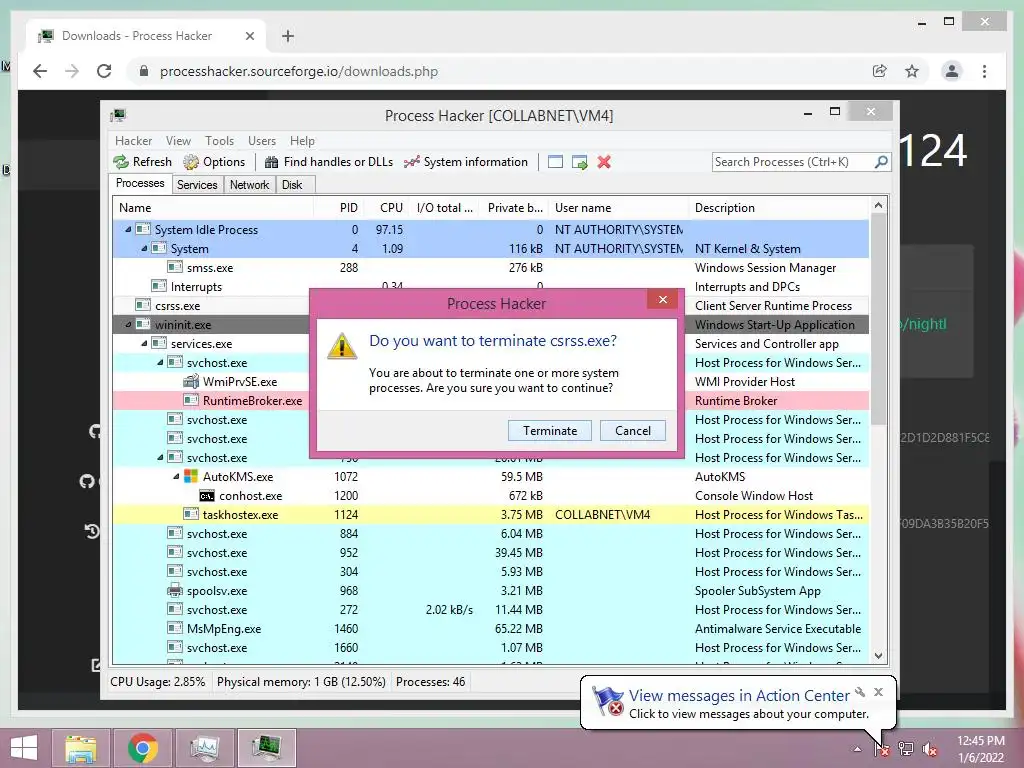The height and width of the screenshot is (768, 1024).
Task: Click Cancel button in dialog
Action: click(x=633, y=430)
